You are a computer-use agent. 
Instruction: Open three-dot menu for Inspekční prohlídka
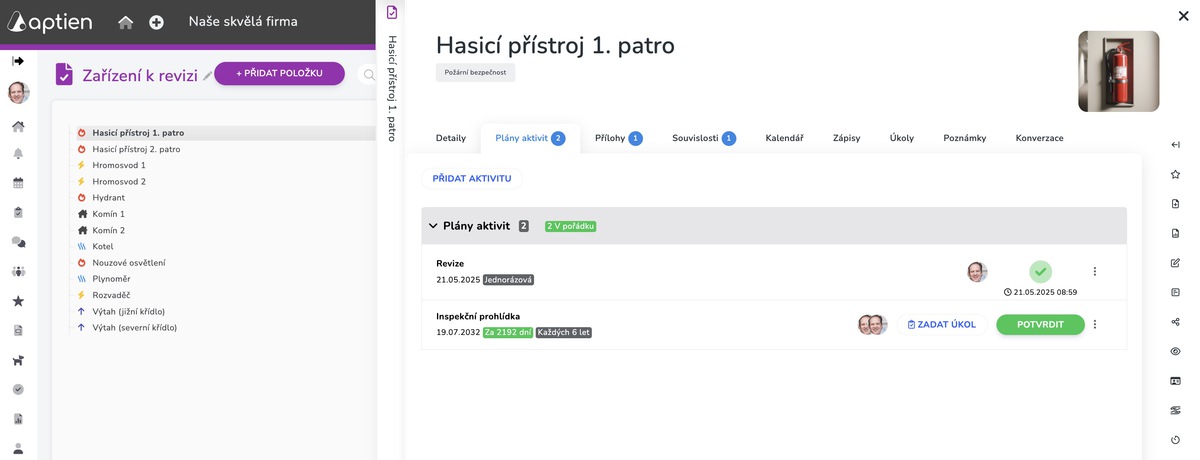[x=1095, y=324]
